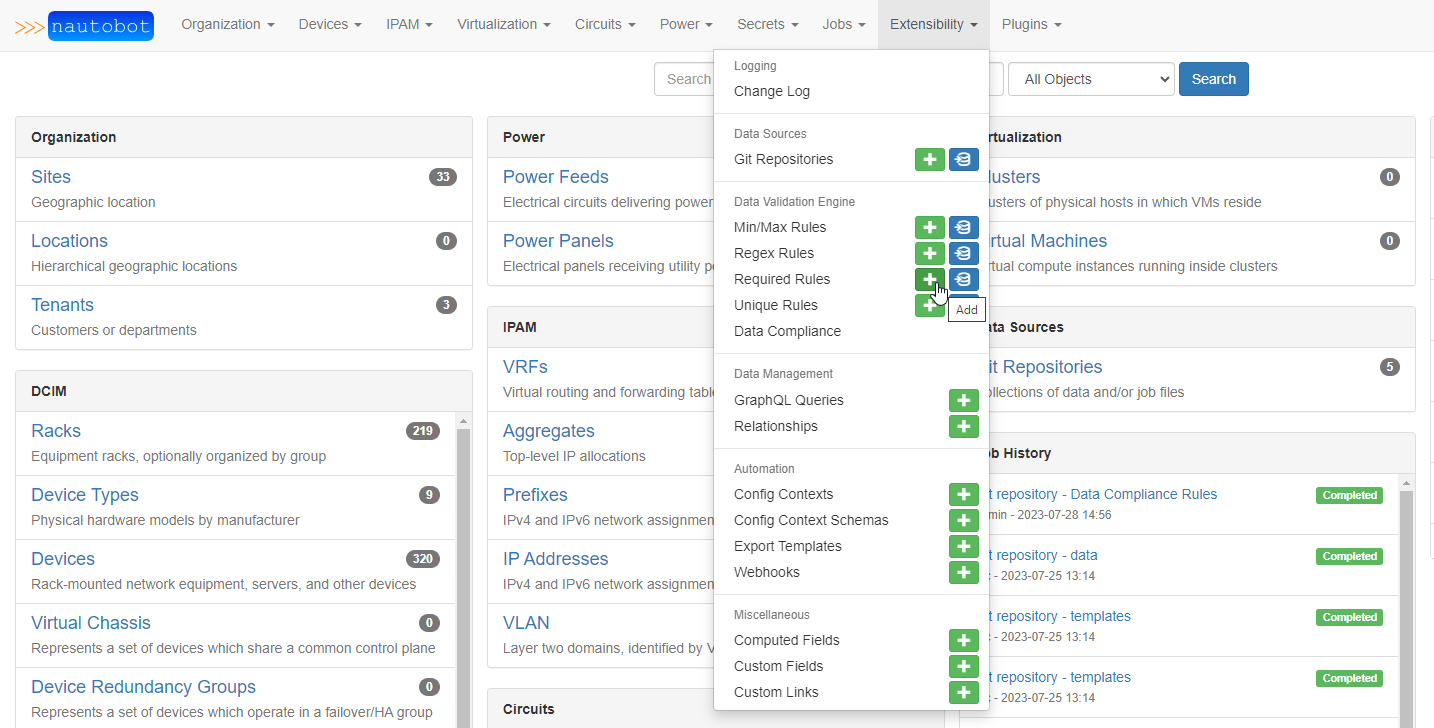
Task: Click the Search button
Action: tap(1213, 78)
